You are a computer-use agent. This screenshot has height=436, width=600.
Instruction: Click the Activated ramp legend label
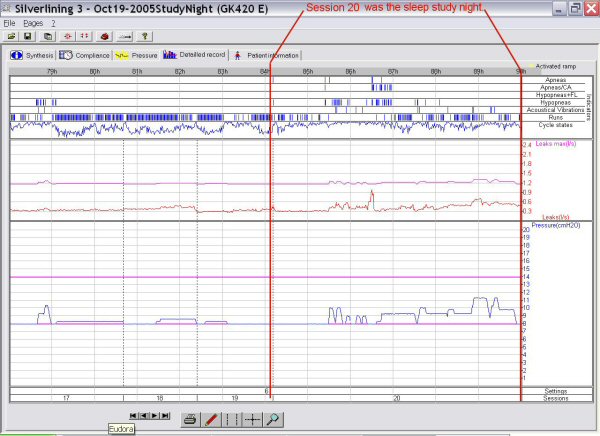click(556, 66)
